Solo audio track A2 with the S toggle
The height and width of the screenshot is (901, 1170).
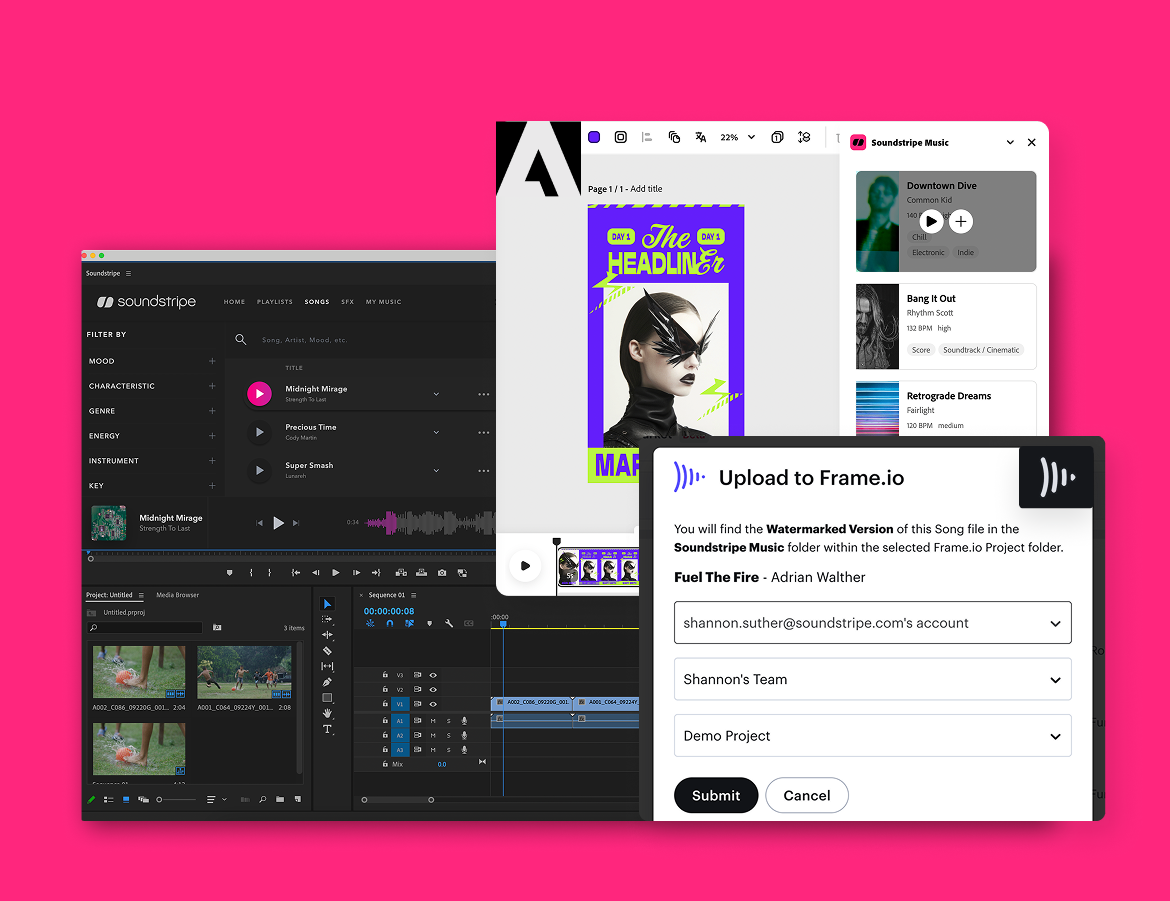tap(448, 733)
